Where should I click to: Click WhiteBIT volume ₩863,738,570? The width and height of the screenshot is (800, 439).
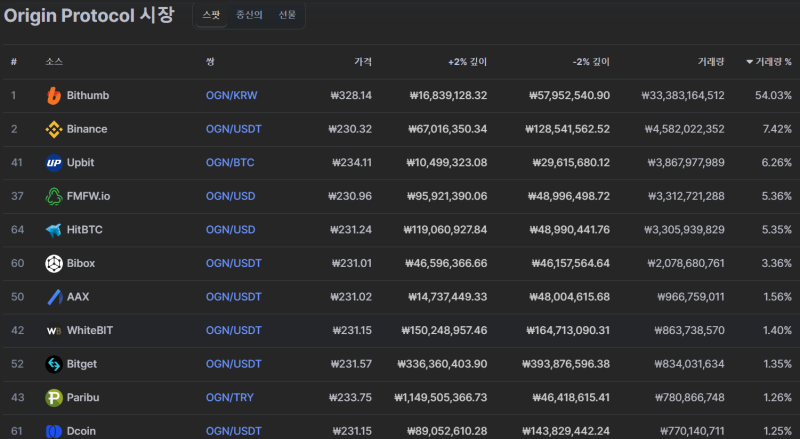click(x=689, y=331)
